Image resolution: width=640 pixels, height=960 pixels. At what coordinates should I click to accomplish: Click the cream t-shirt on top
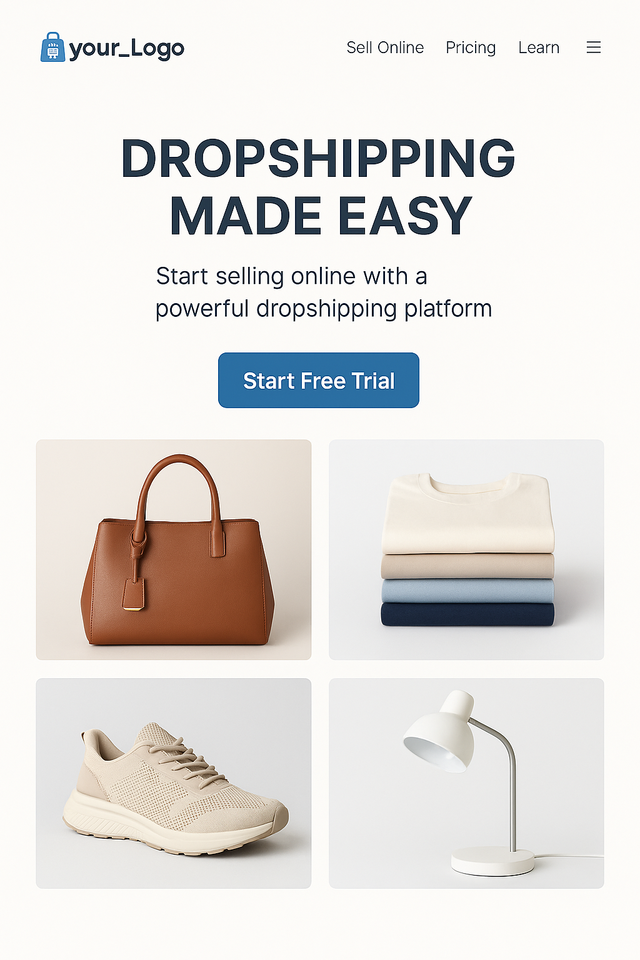[x=468, y=513]
